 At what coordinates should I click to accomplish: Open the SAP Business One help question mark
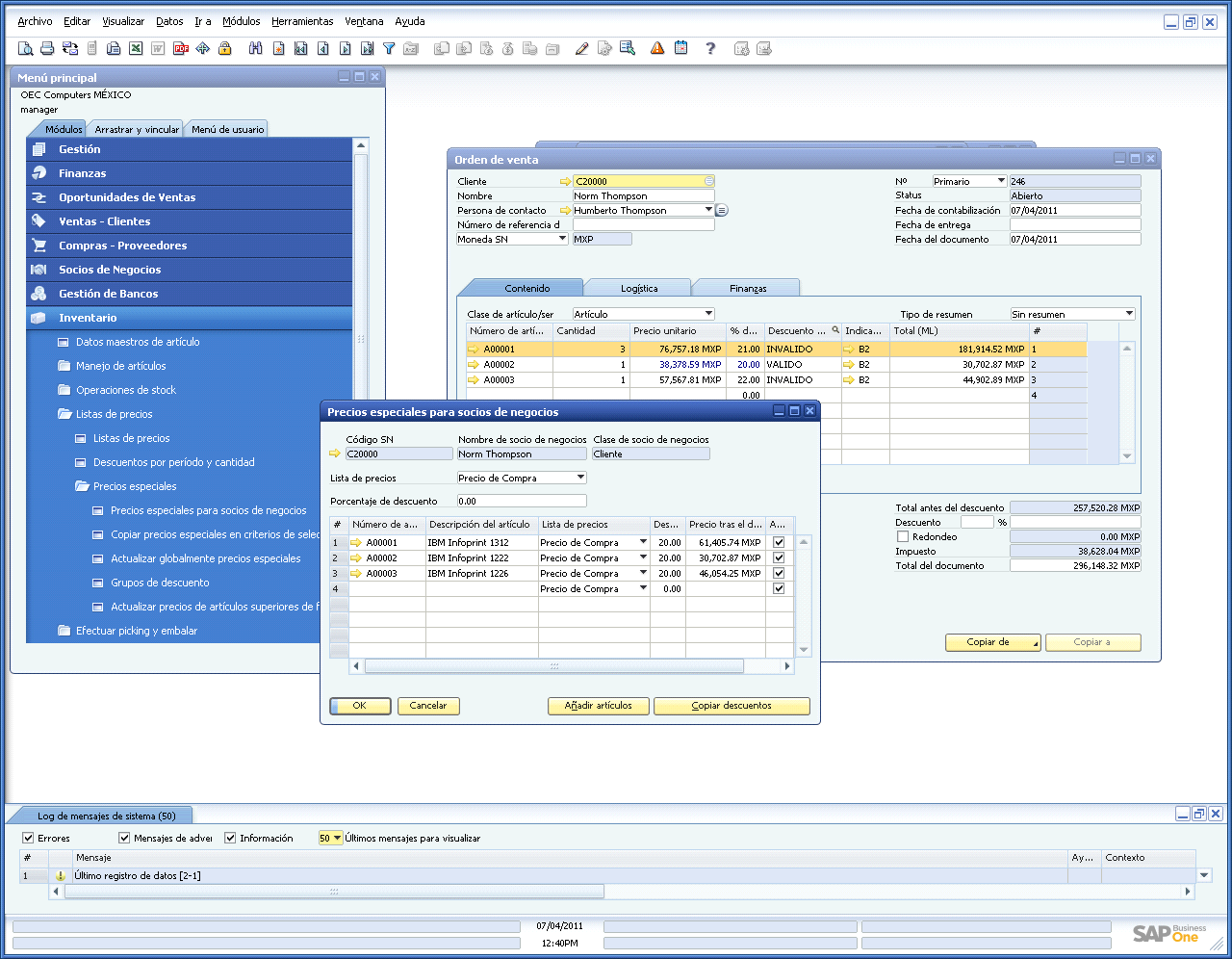point(710,48)
